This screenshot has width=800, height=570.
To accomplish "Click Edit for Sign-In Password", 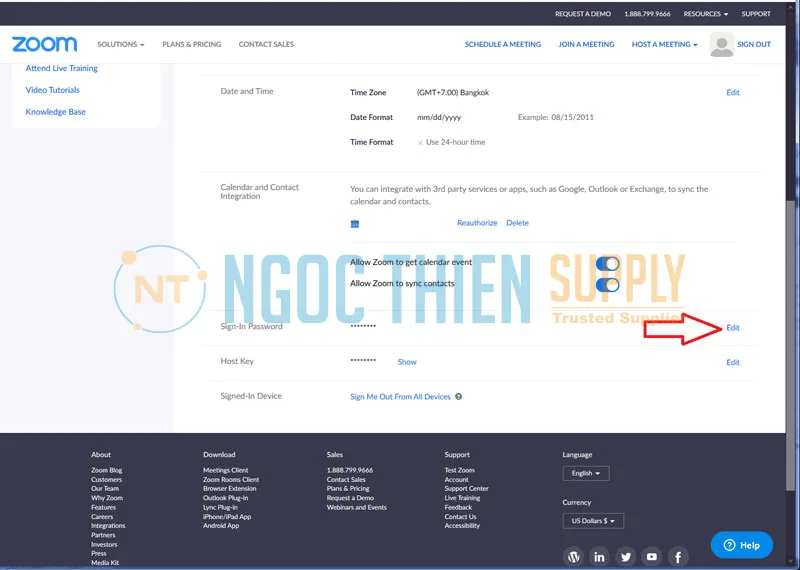I will coord(733,328).
